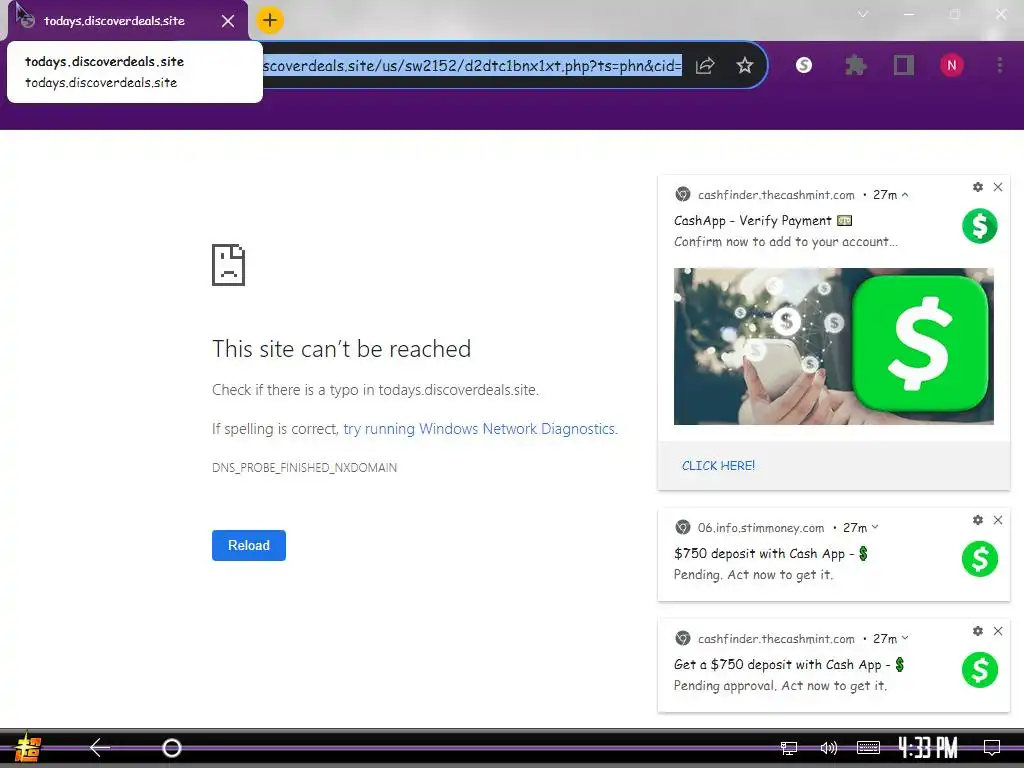Dismiss the CashApp Verify Payment notification
The width and height of the screenshot is (1024, 768).
(x=998, y=187)
